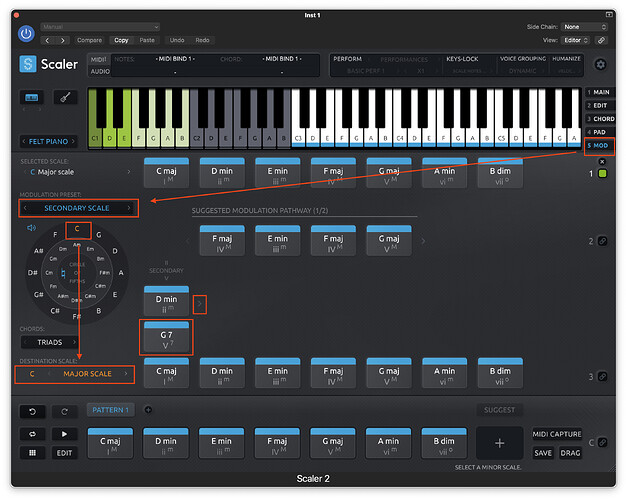Click Undo in plugin header
This screenshot has height=500, width=626.
pyautogui.click(x=177, y=40)
